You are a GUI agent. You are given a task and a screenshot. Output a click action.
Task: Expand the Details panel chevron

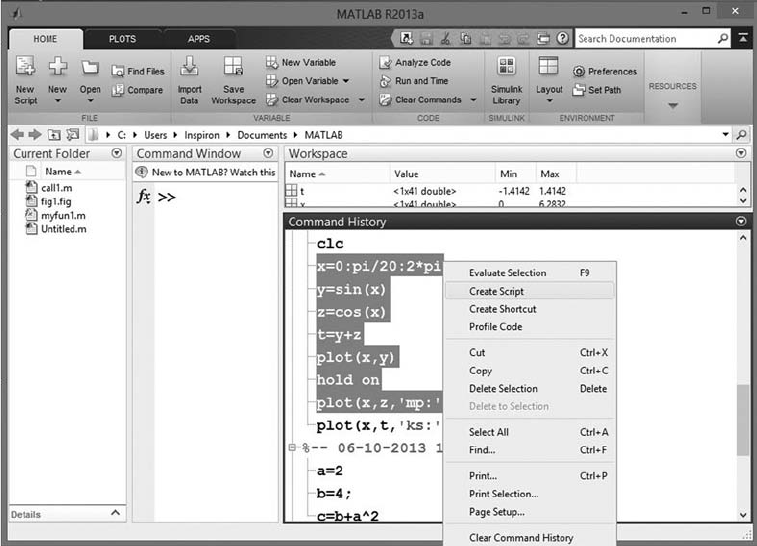pos(115,513)
